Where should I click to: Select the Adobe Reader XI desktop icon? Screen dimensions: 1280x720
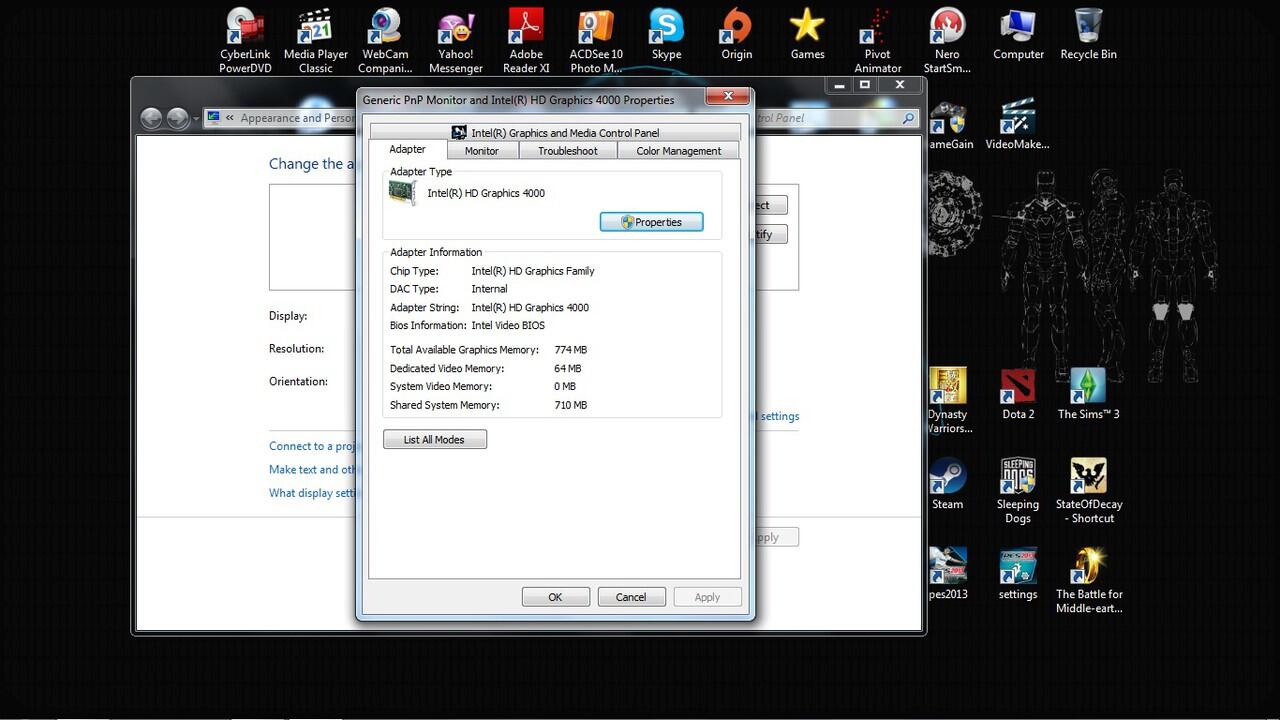tap(526, 40)
